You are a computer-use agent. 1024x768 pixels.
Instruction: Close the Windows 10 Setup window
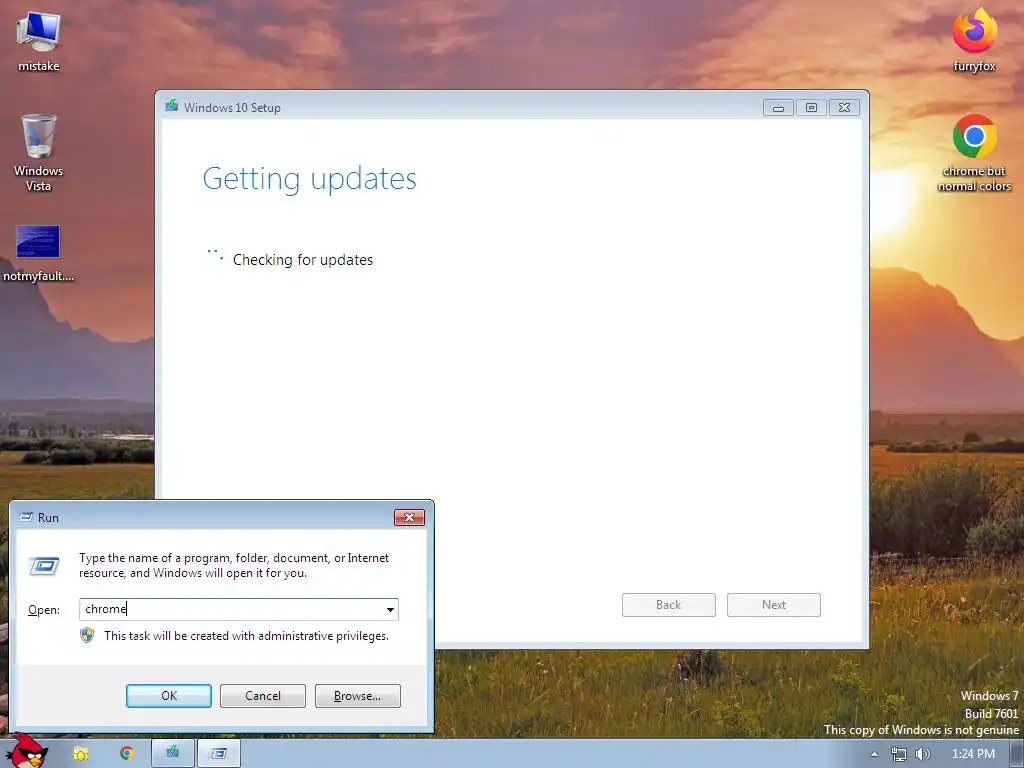coord(844,108)
